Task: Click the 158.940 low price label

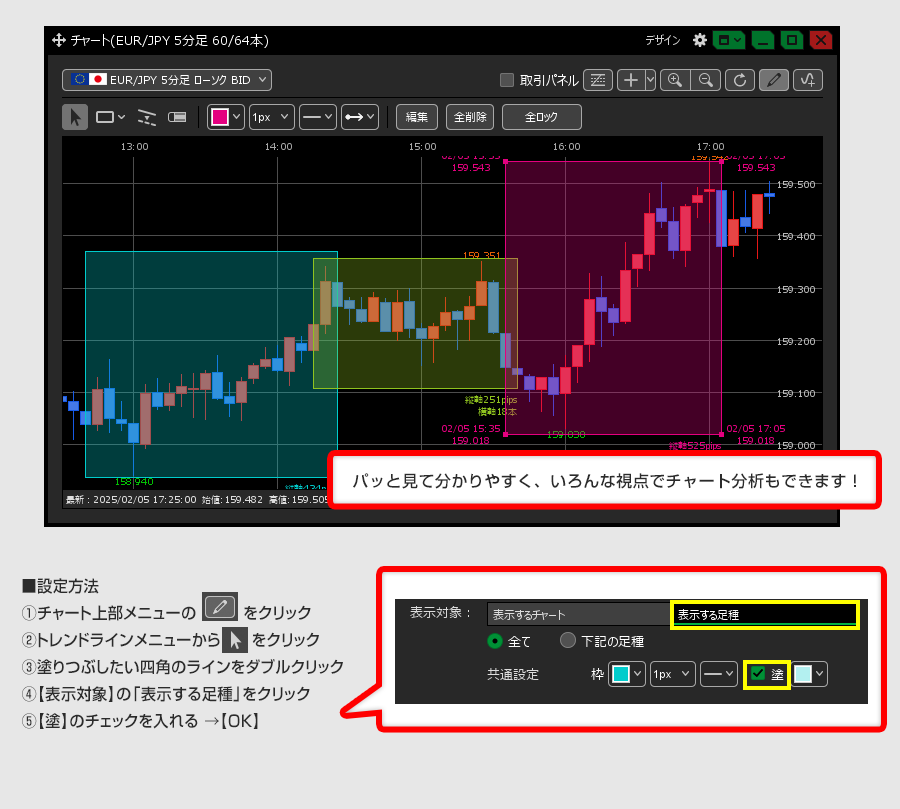Action: click(134, 482)
